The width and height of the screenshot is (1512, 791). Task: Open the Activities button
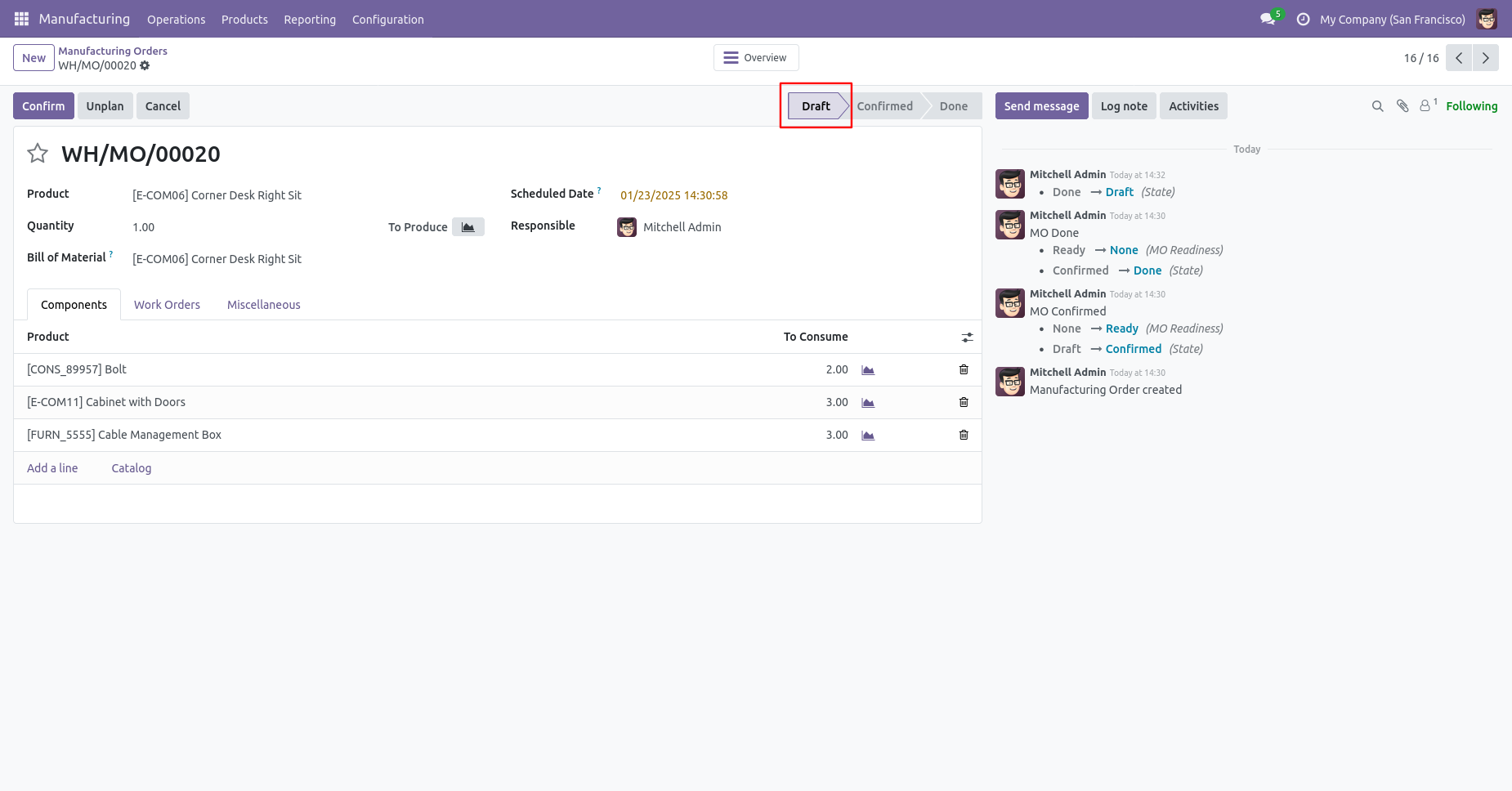pyautogui.click(x=1193, y=106)
